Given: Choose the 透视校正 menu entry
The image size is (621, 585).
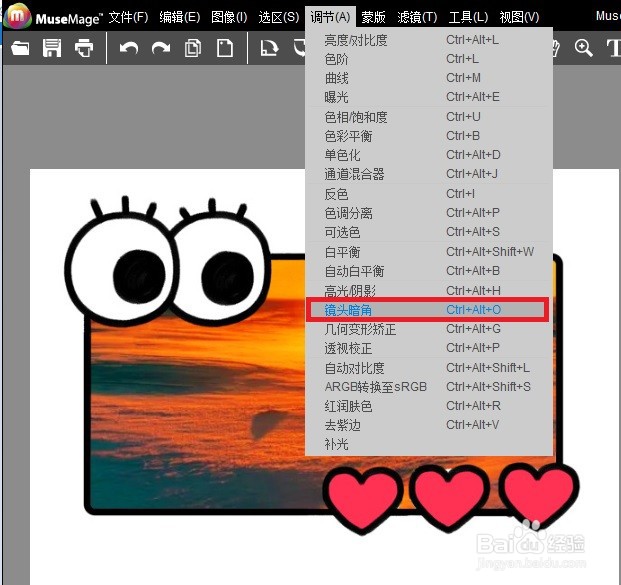Looking at the screenshot, I should pos(429,348).
